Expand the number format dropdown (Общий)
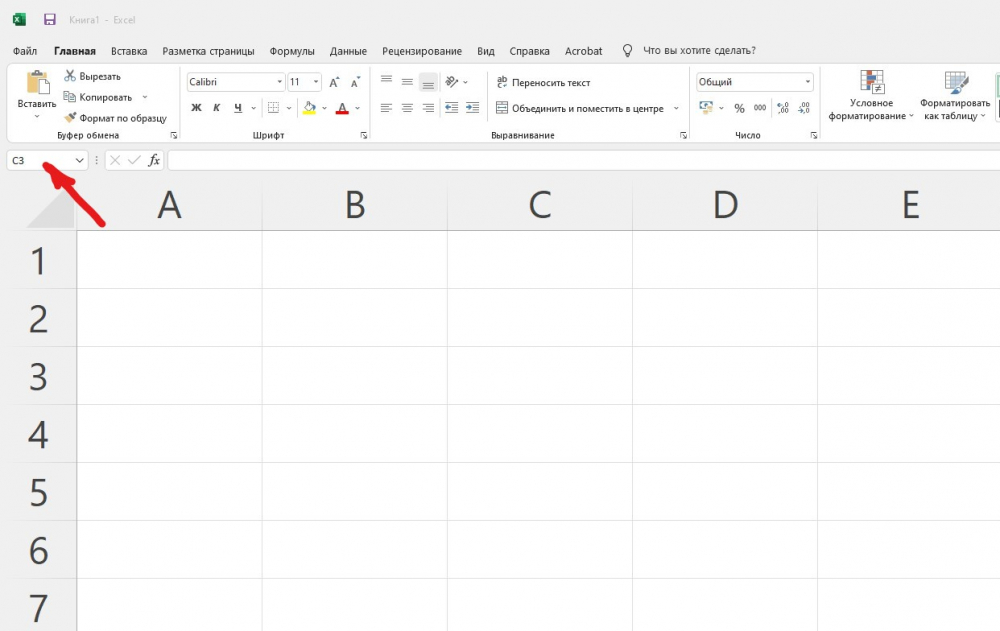 pyautogui.click(x=807, y=82)
